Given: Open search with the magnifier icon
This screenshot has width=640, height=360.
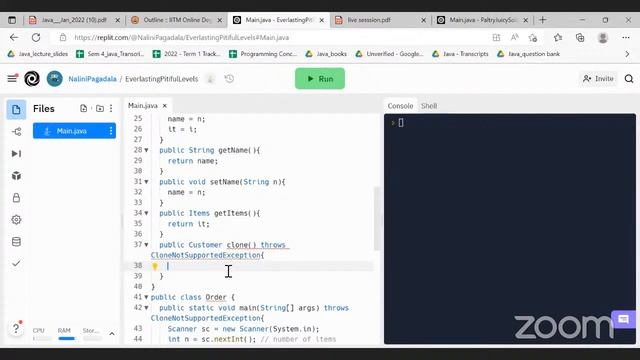Looking at the screenshot, I should (629, 79).
